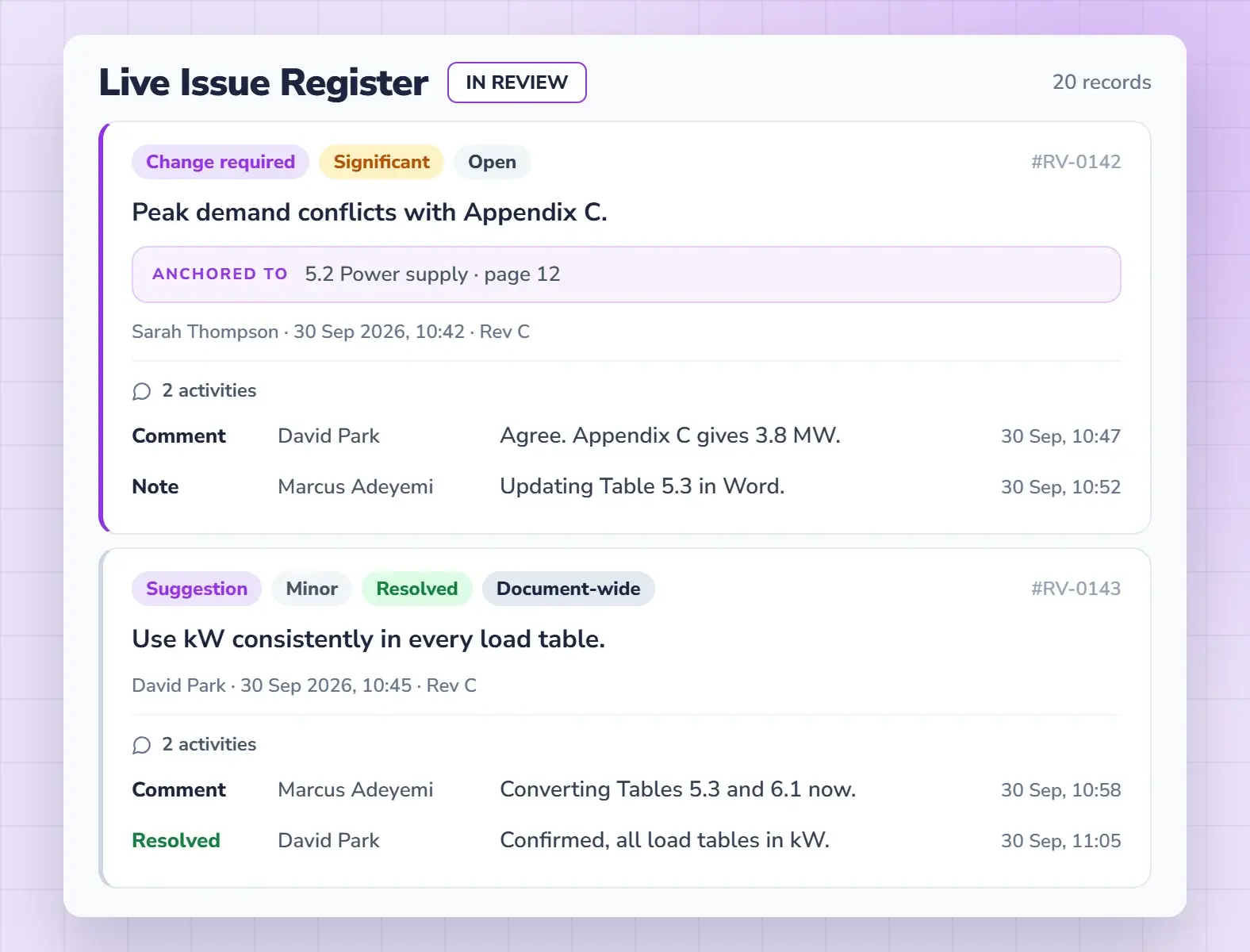Click the green "Resolved" tag next to Minor
The height and width of the screenshot is (952, 1250).
tap(417, 589)
